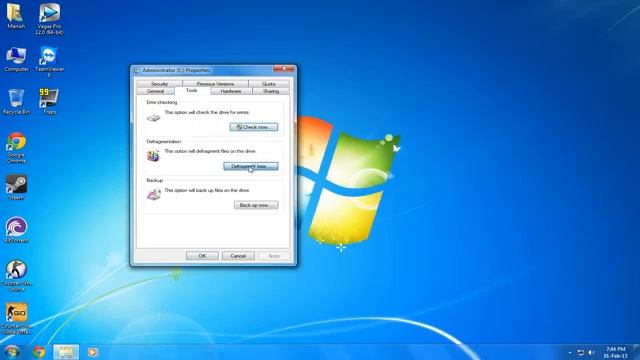Click the Show desktop button
Image resolution: width=640 pixels, height=360 pixels.
pyautogui.click(x=637, y=352)
